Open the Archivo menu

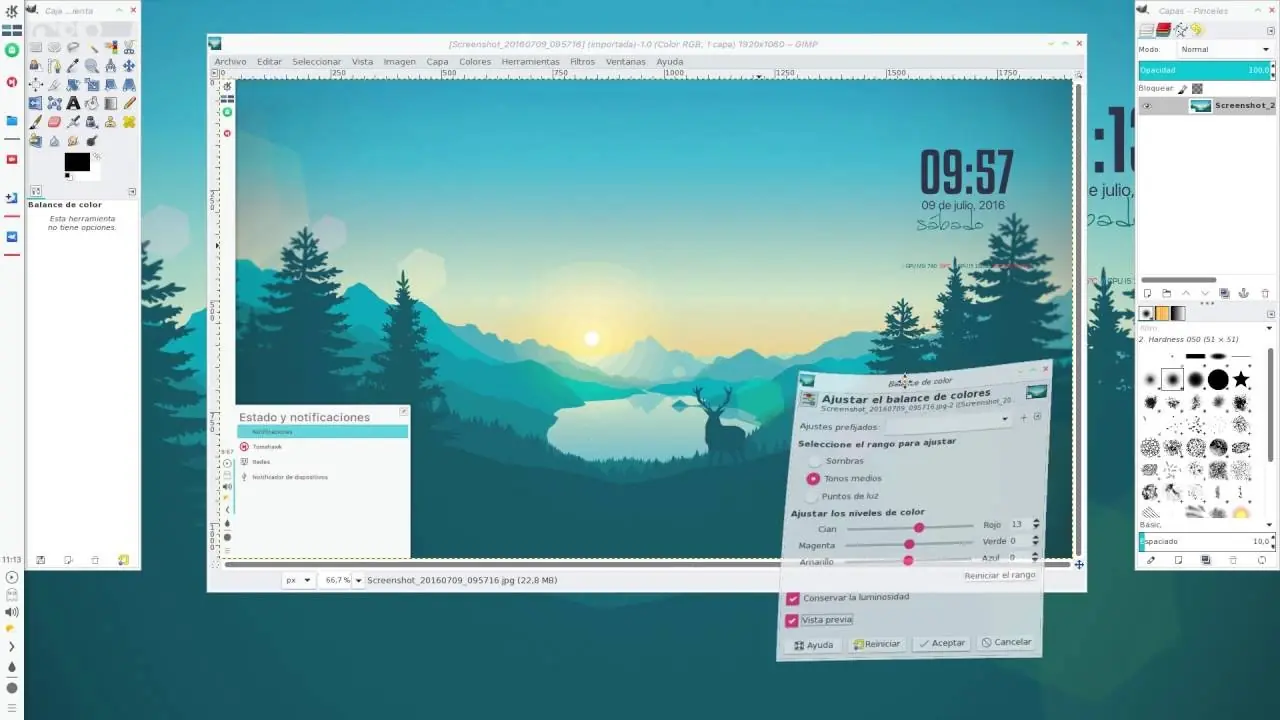click(230, 62)
